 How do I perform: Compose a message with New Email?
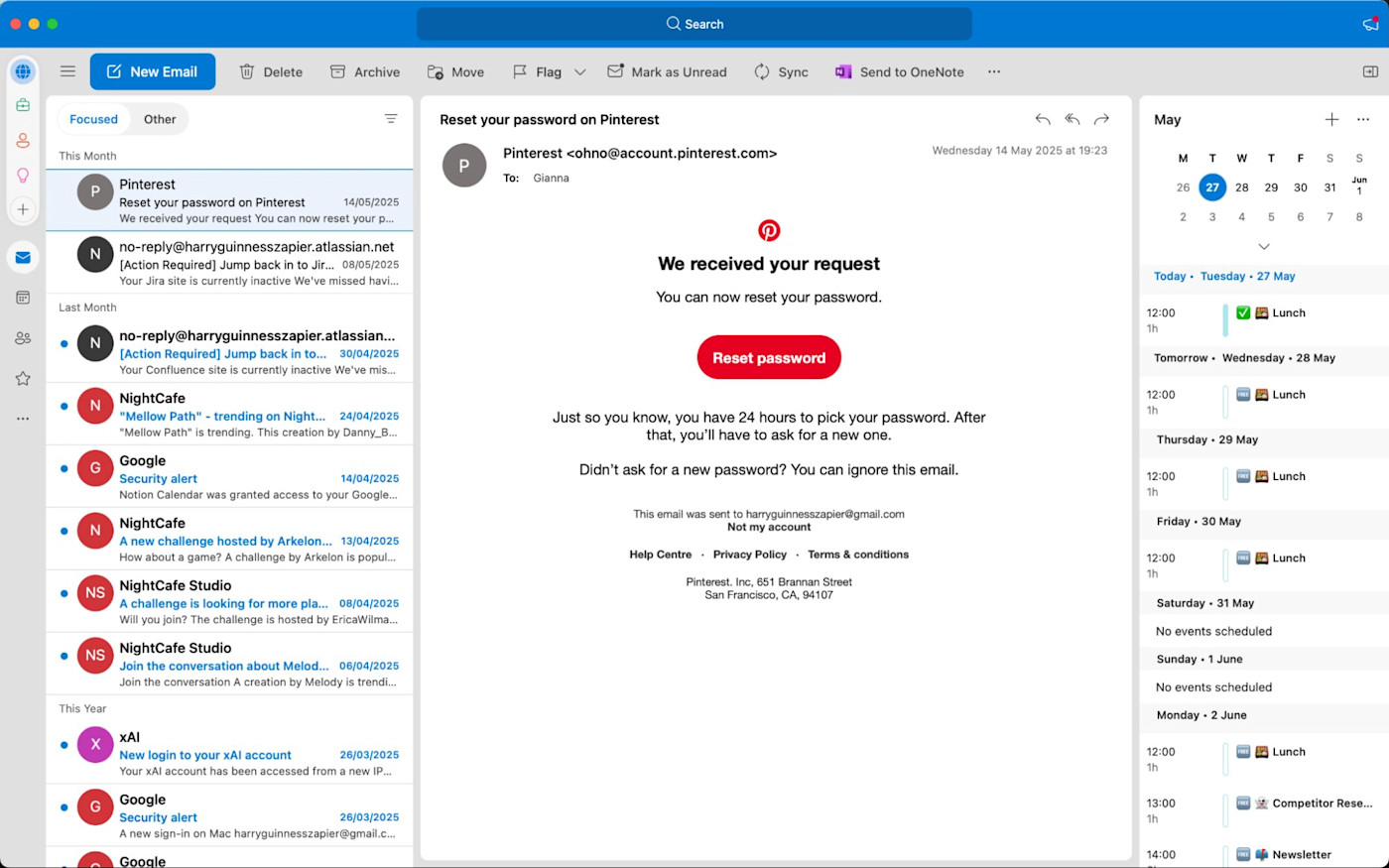click(x=153, y=71)
